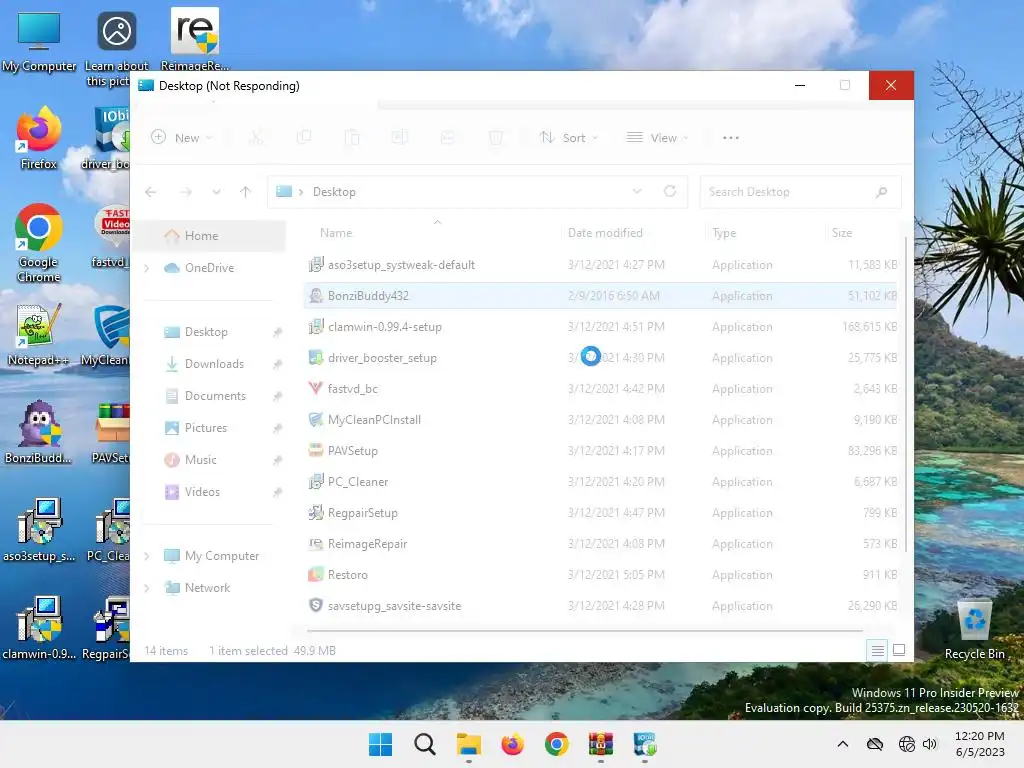The height and width of the screenshot is (768, 1024).
Task: Select Google Chrome desktop icon
Action: point(39,243)
